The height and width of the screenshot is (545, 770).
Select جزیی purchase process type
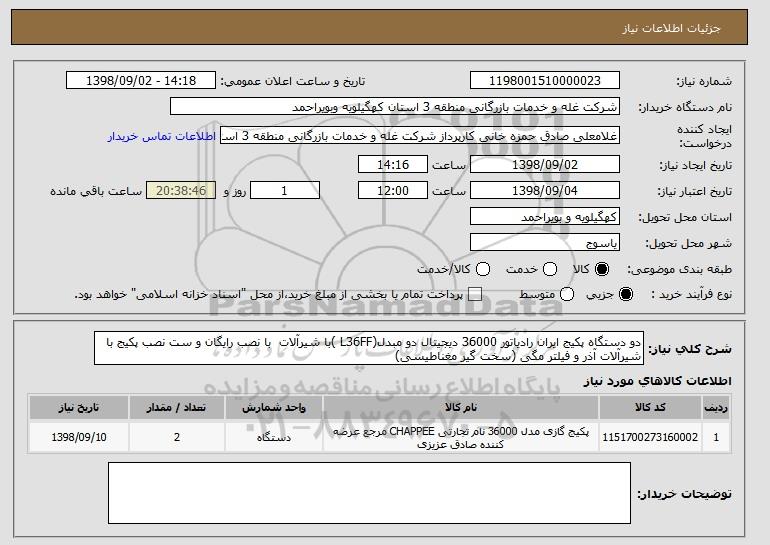[x=627, y=295]
